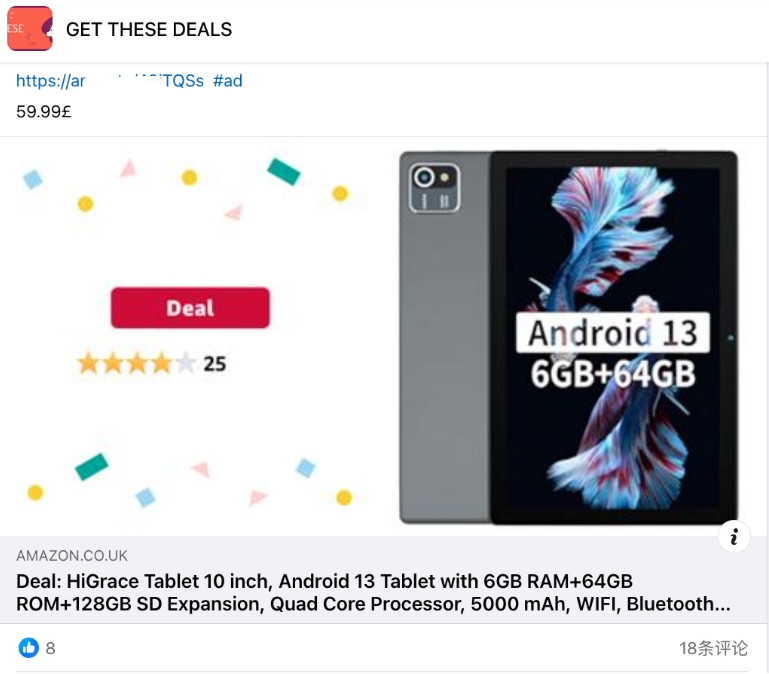Click the red Deal badge
This screenshot has width=769, height=674.
pos(190,308)
